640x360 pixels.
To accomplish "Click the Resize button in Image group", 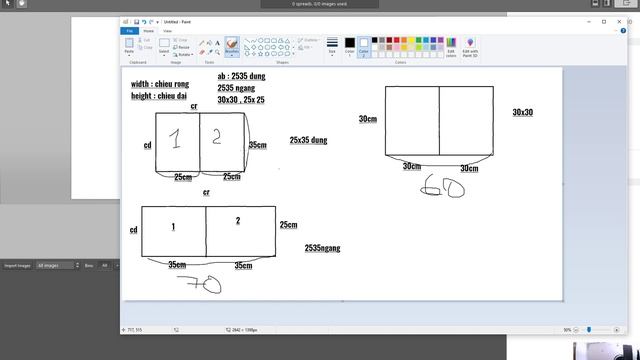I will coord(181,47).
